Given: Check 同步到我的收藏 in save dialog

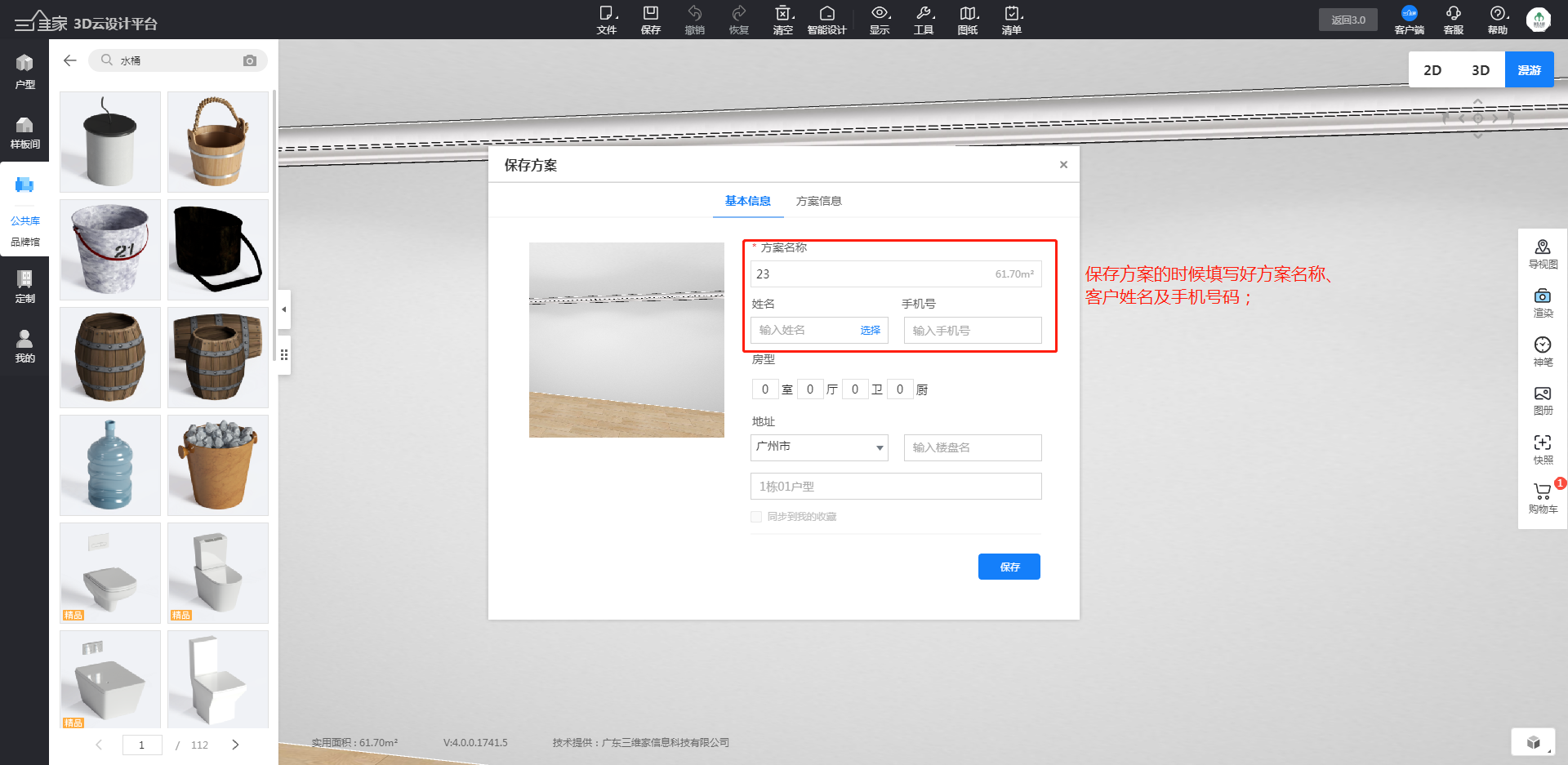Looking at the screenshot, I should pyautogui.click(x=756, y=516).
